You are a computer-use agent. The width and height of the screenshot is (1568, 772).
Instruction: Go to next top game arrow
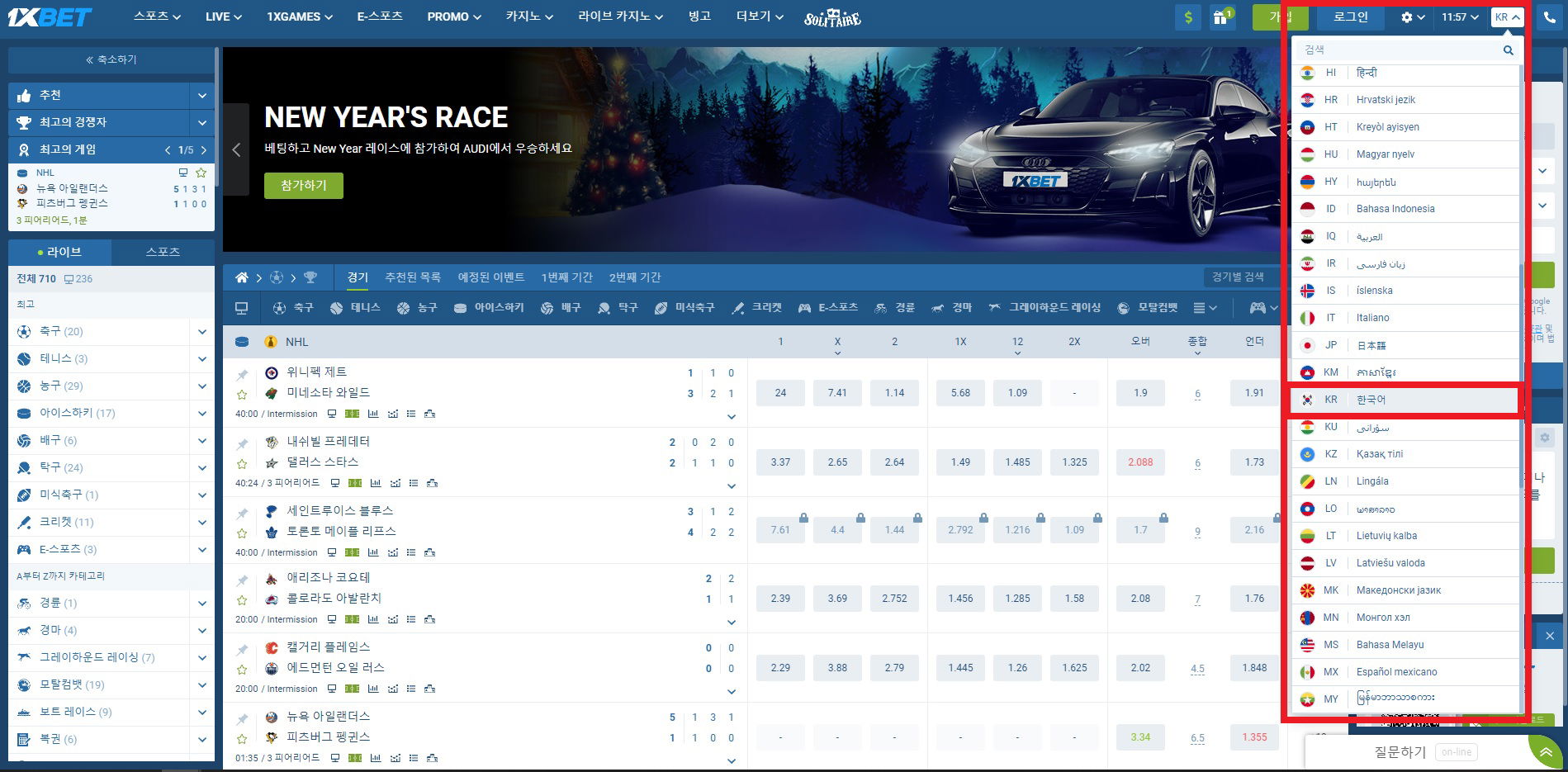pos(204,150)
